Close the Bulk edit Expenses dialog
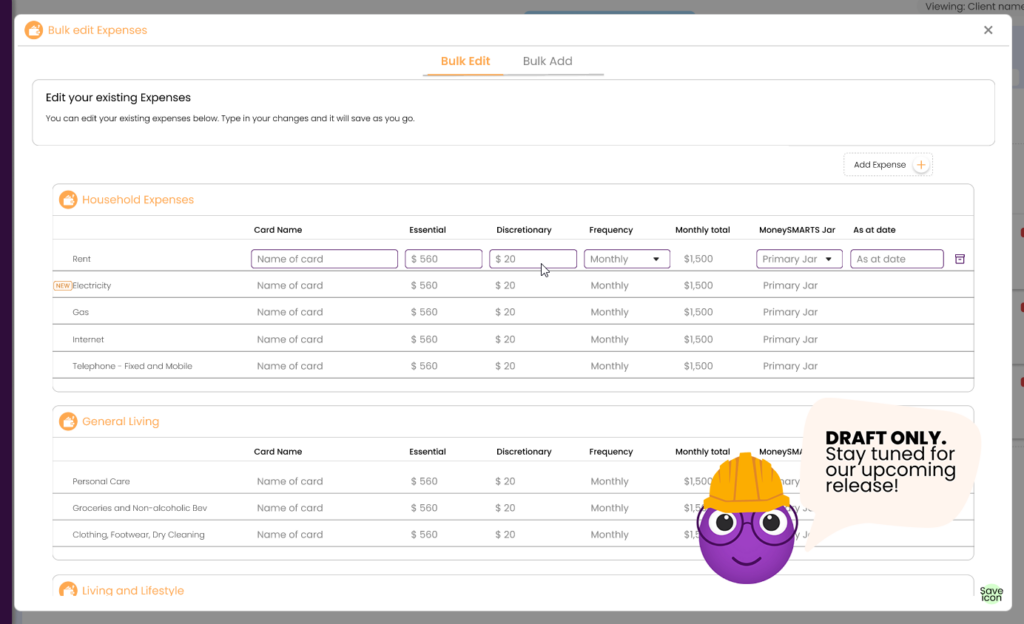Image resolution: width=1024 pixels, height=624 pixels. (988, 29)
